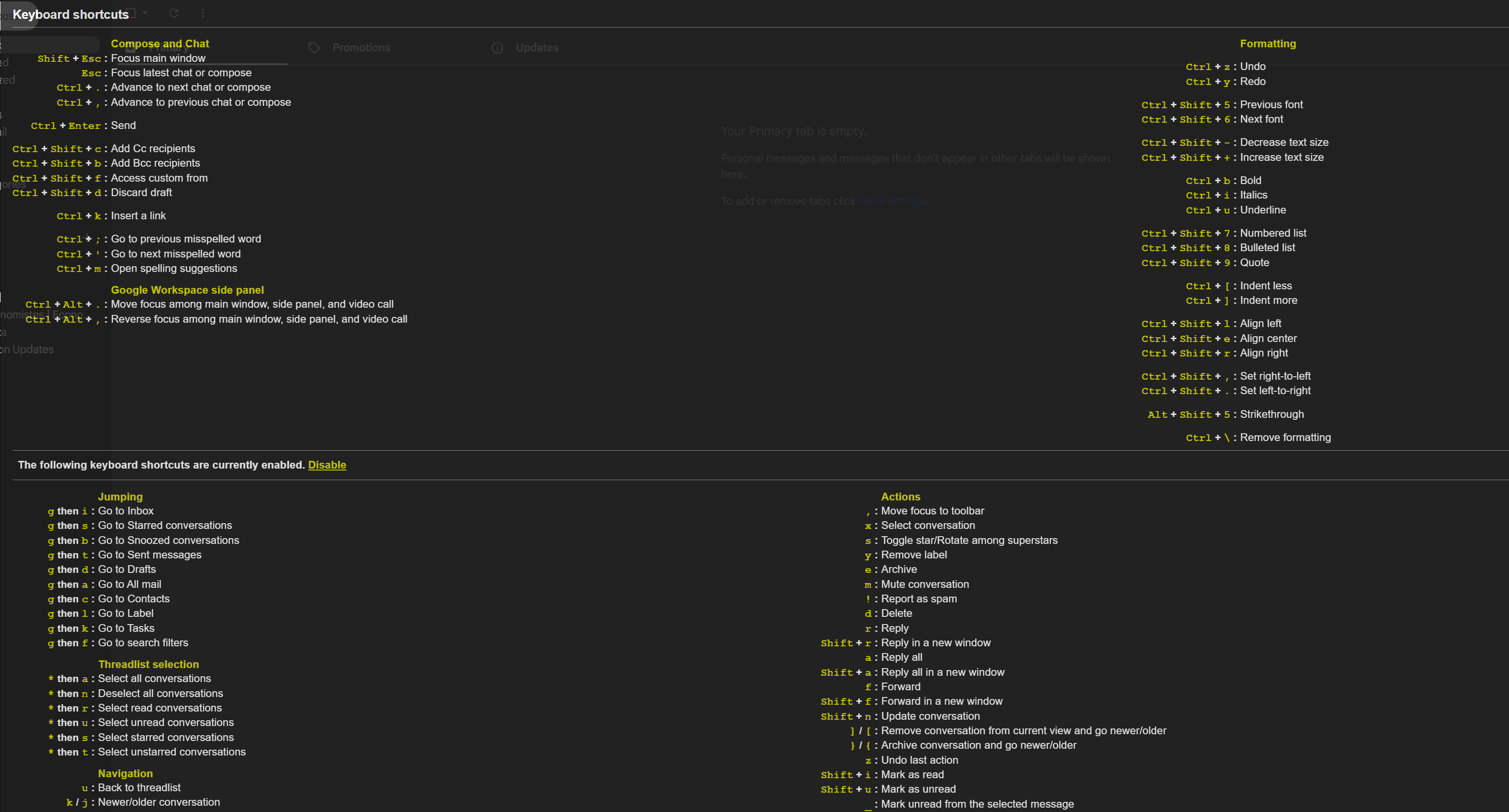Click 'Back to threadlist' shortcut text

(x=139, y=788)
